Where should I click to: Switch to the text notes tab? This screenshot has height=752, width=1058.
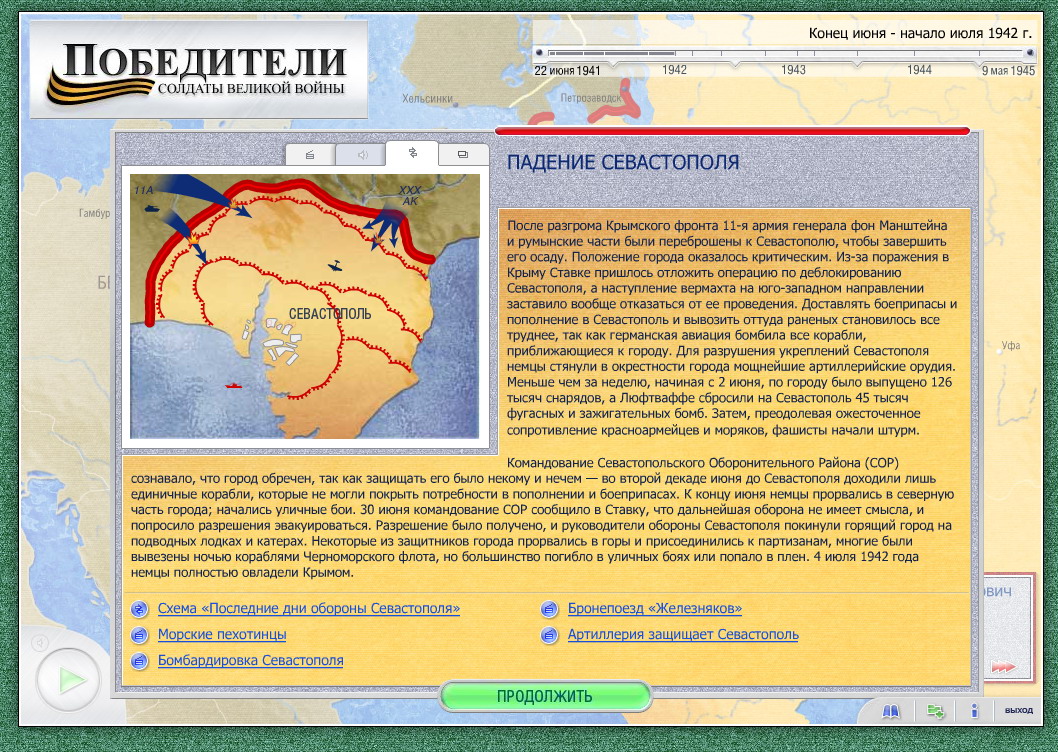coord(310,155)
